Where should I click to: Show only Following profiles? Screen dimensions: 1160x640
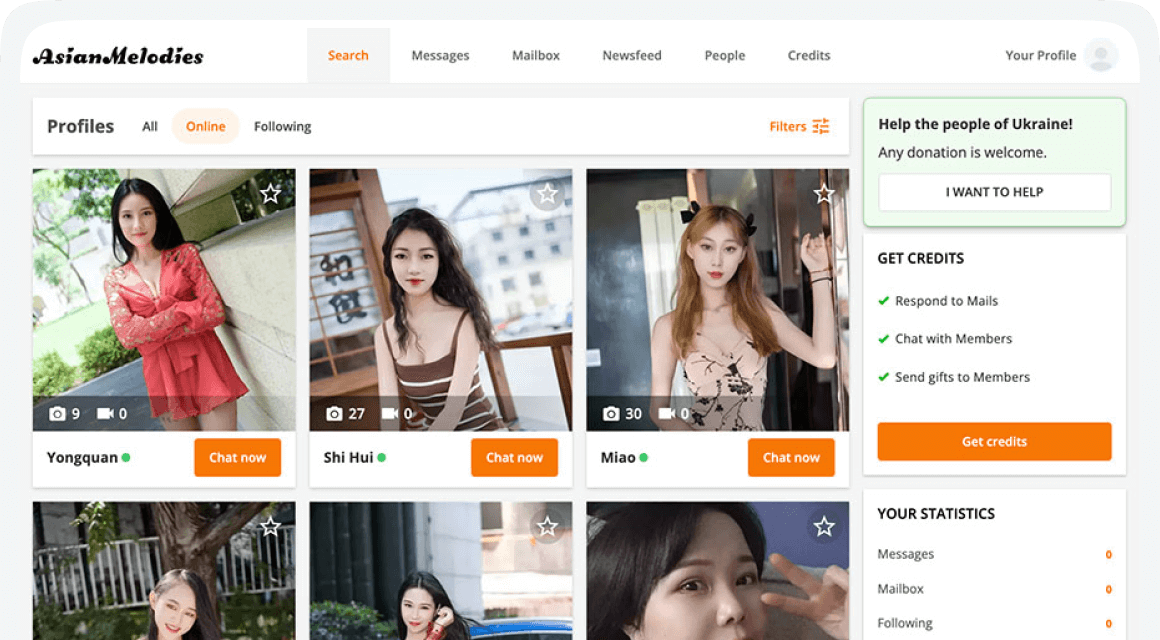(282, 126)
